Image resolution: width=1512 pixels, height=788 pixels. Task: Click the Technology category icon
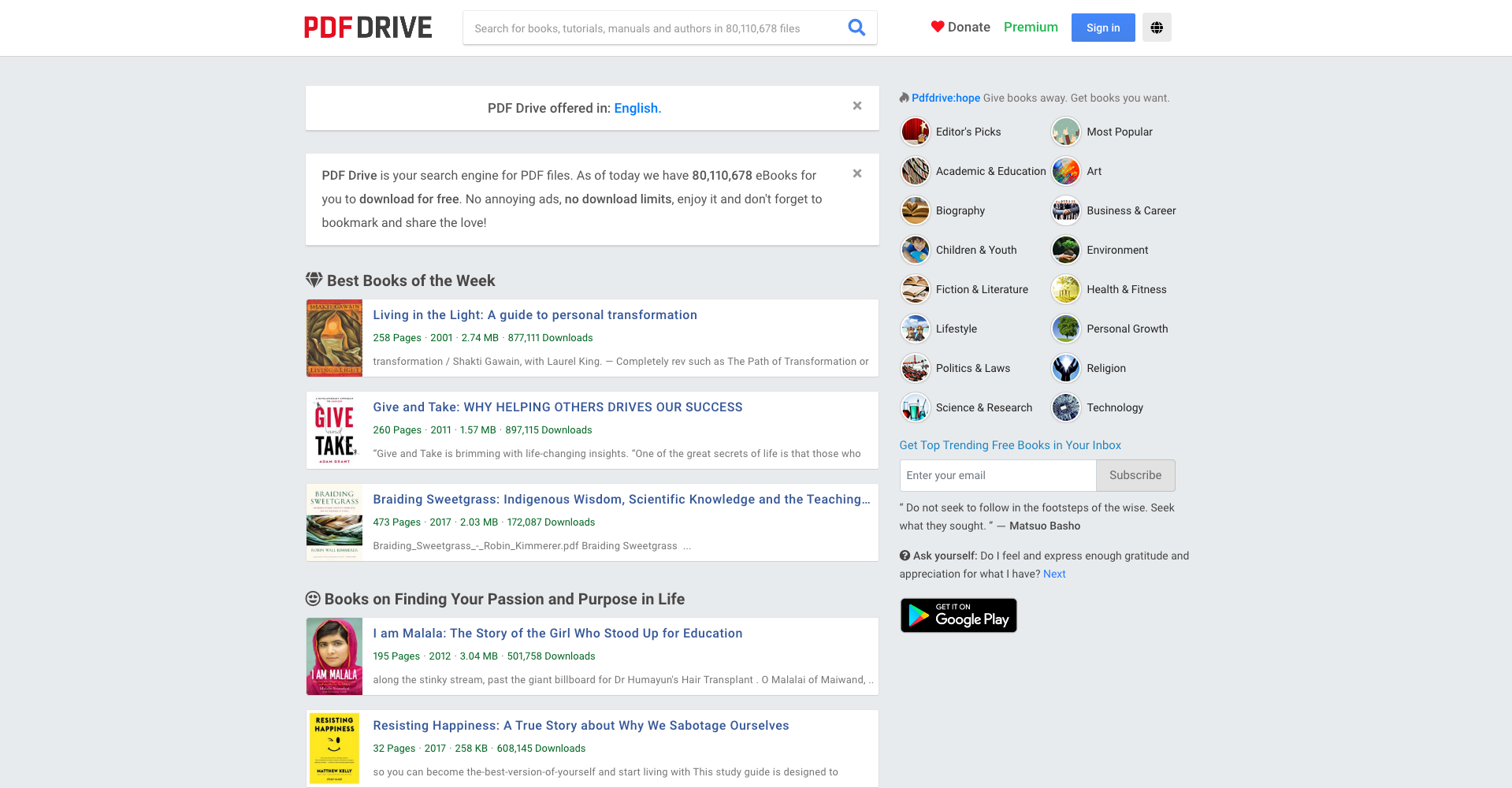pyautogui.click(x=1066, y=407)
